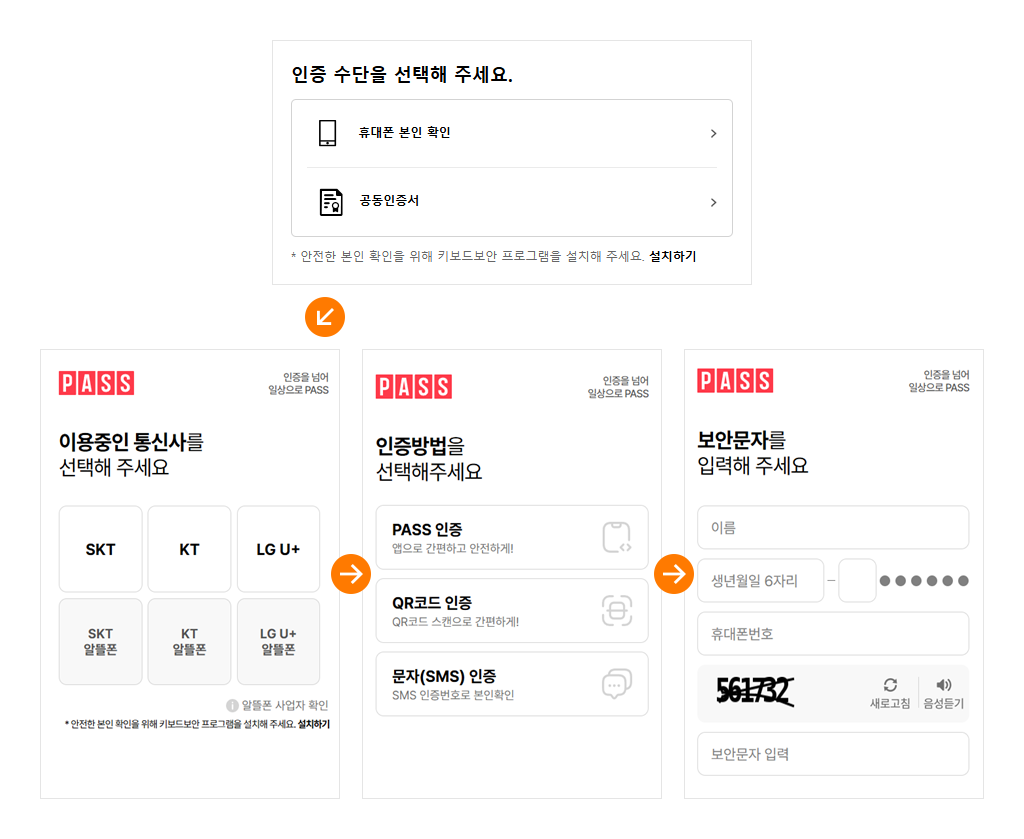Click the mobile phone icon

[x=327, y=133]
